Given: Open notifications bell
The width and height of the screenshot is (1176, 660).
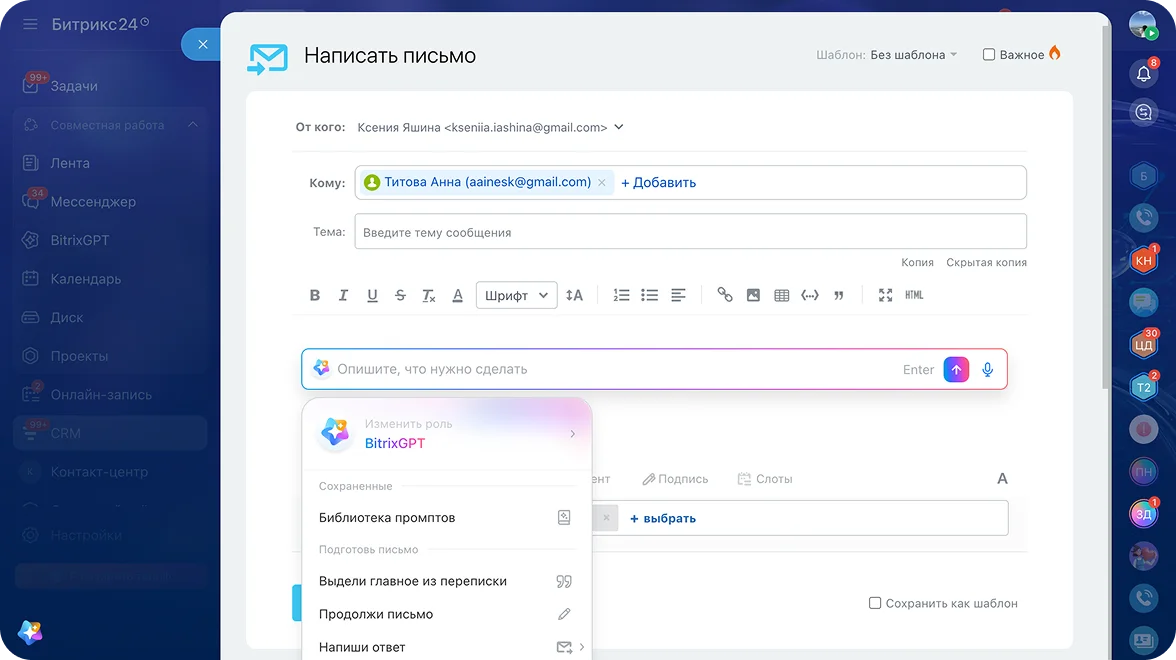Looking at the screenshot, I should coord(1143,74).
